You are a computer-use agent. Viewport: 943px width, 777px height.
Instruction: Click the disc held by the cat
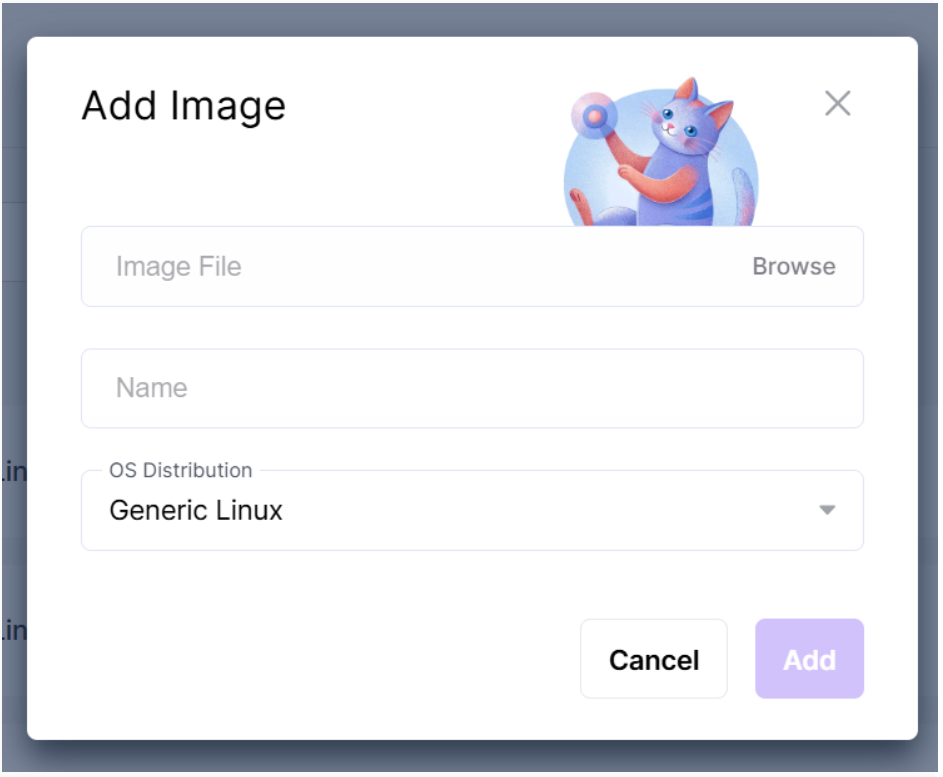[x=594, y=115]
